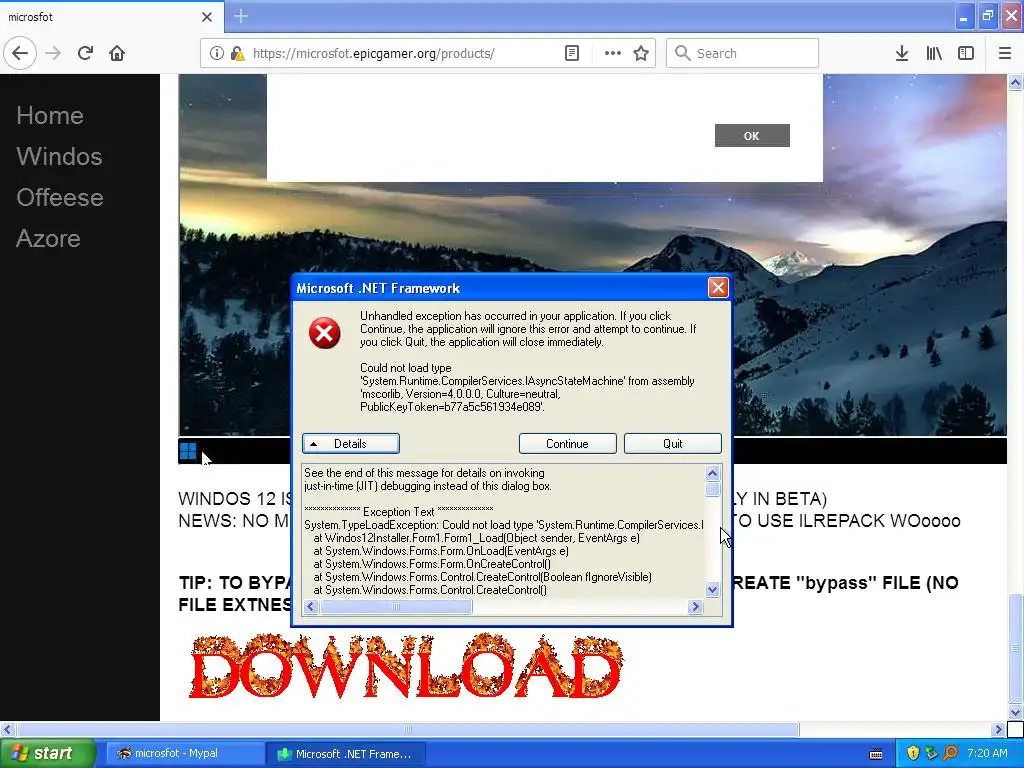The height and width of the screenshot is (768, 1024).
Task: Click the insecure padlock warning icon
Action: [x=237, y=54]
